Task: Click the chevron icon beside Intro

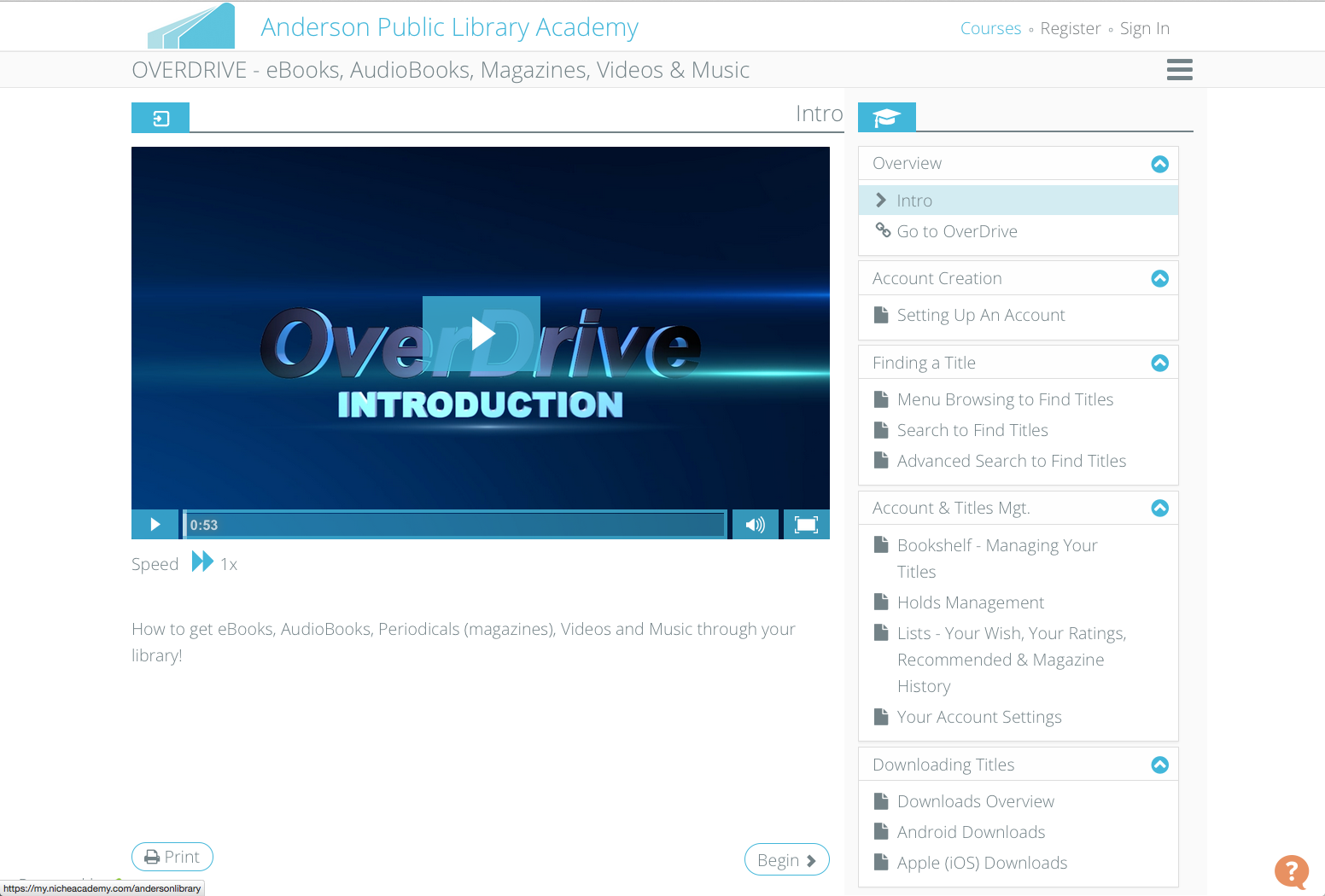Action: pos(881,200)
